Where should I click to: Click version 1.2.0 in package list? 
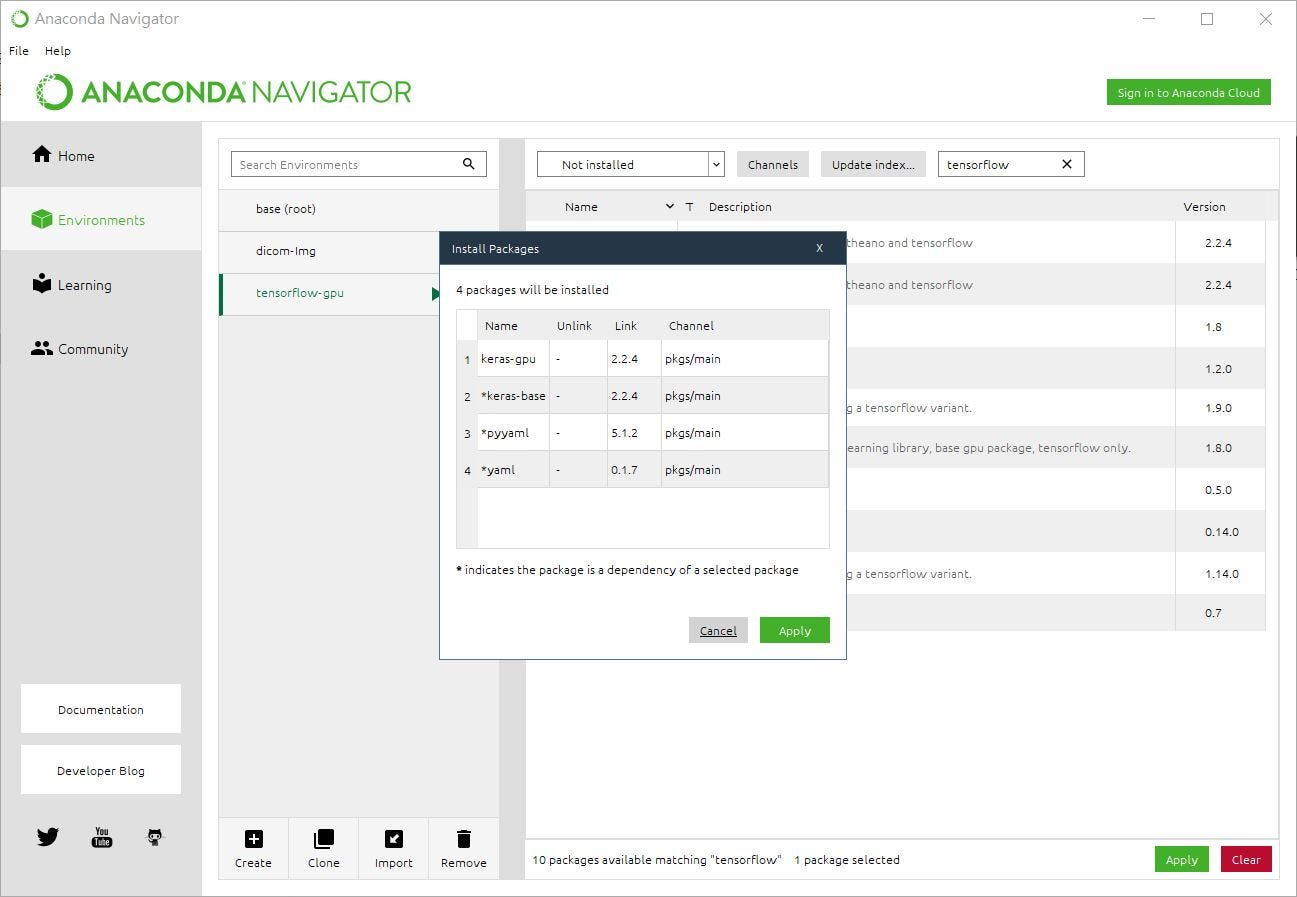[x=1218, y=369]
